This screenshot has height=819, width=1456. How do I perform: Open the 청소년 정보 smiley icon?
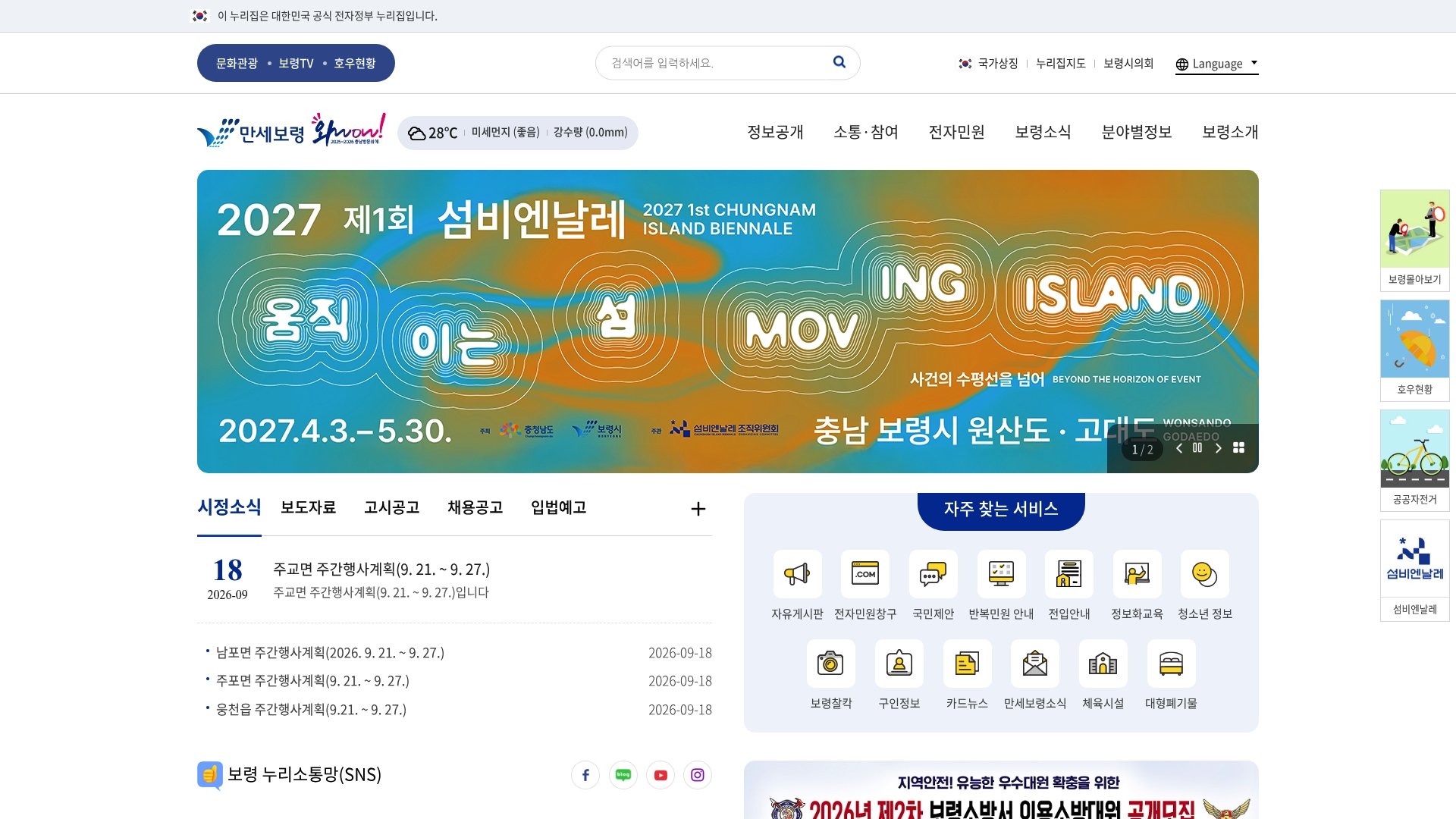[1205, 574]
